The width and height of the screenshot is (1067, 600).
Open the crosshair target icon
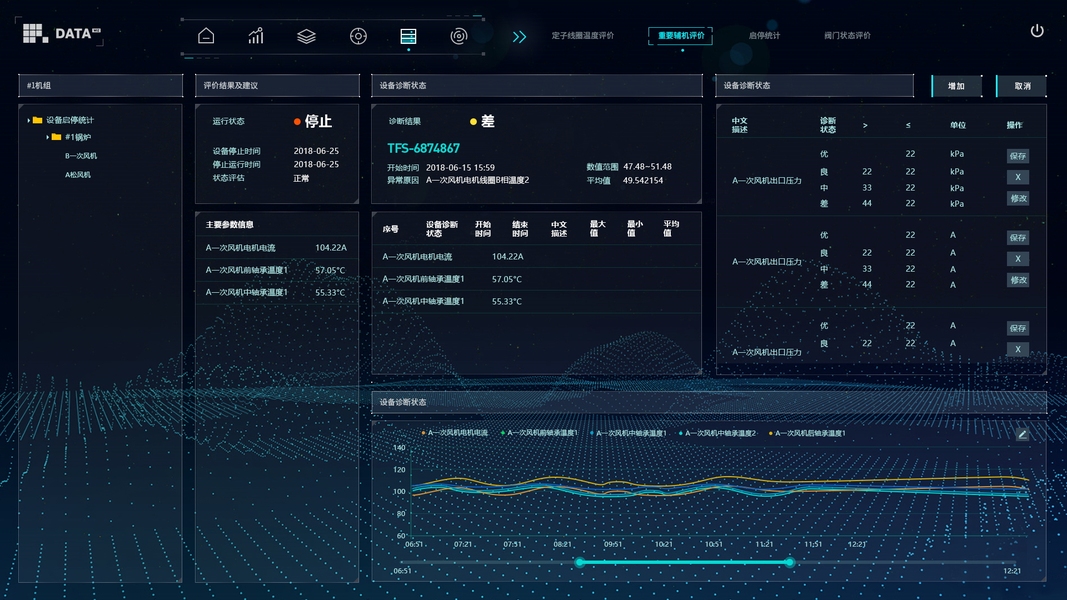(x=358, y=36)
